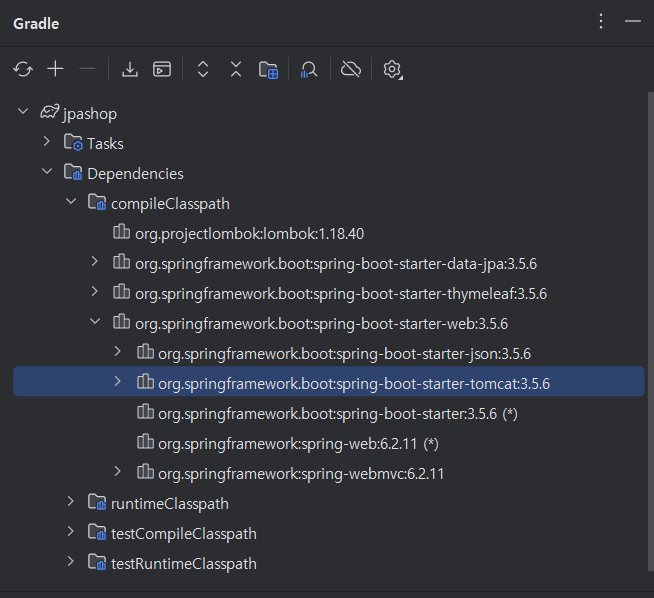Open the Execute Gradle Task icon
Viewport: 654px width, 598px height.
point(162,69)
